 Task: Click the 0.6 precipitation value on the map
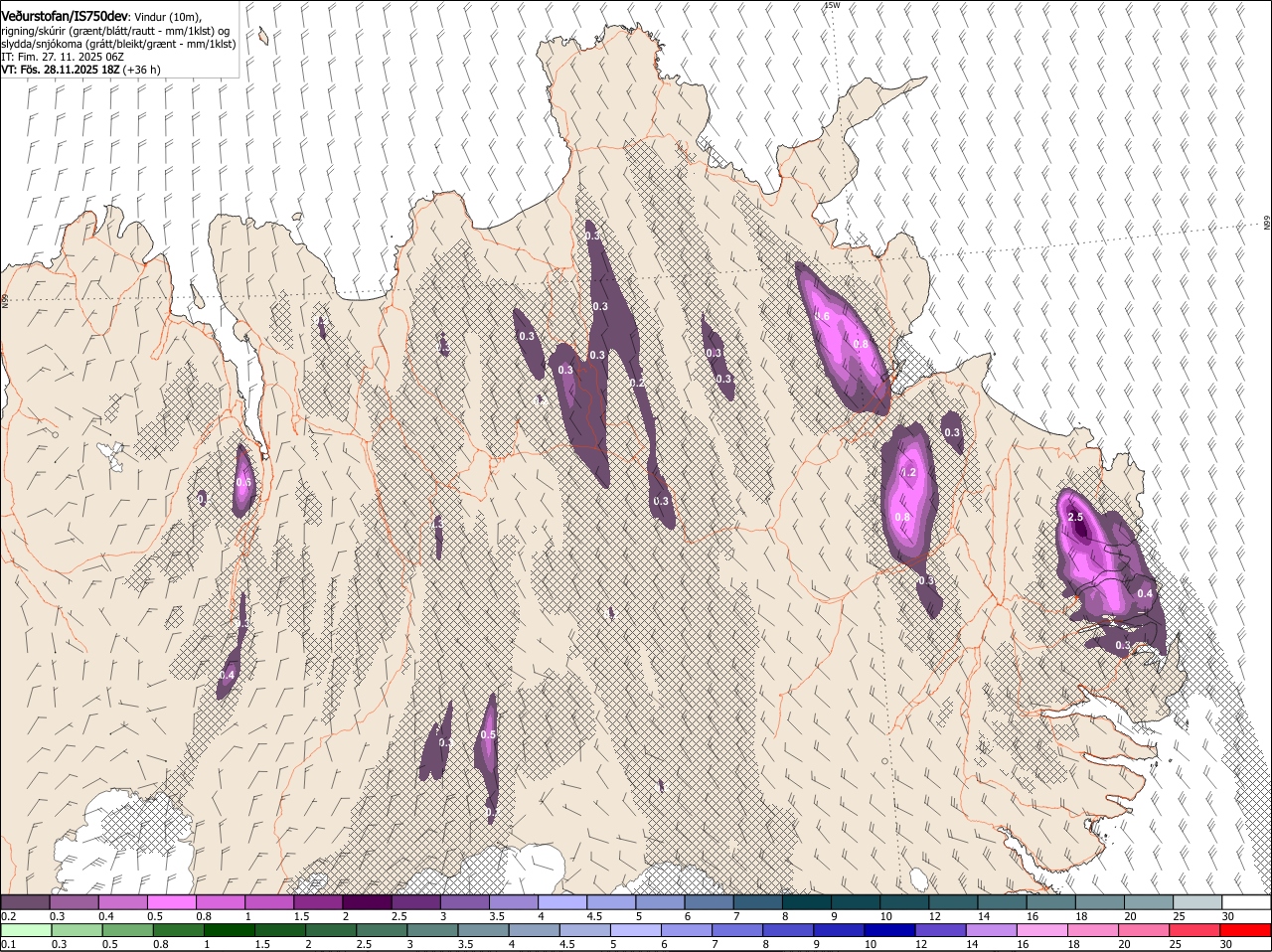click(x=822, y=317)
